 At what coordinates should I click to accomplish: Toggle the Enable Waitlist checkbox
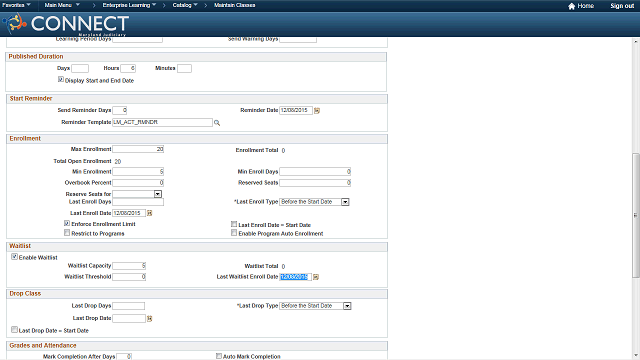[x=14, y=257]
